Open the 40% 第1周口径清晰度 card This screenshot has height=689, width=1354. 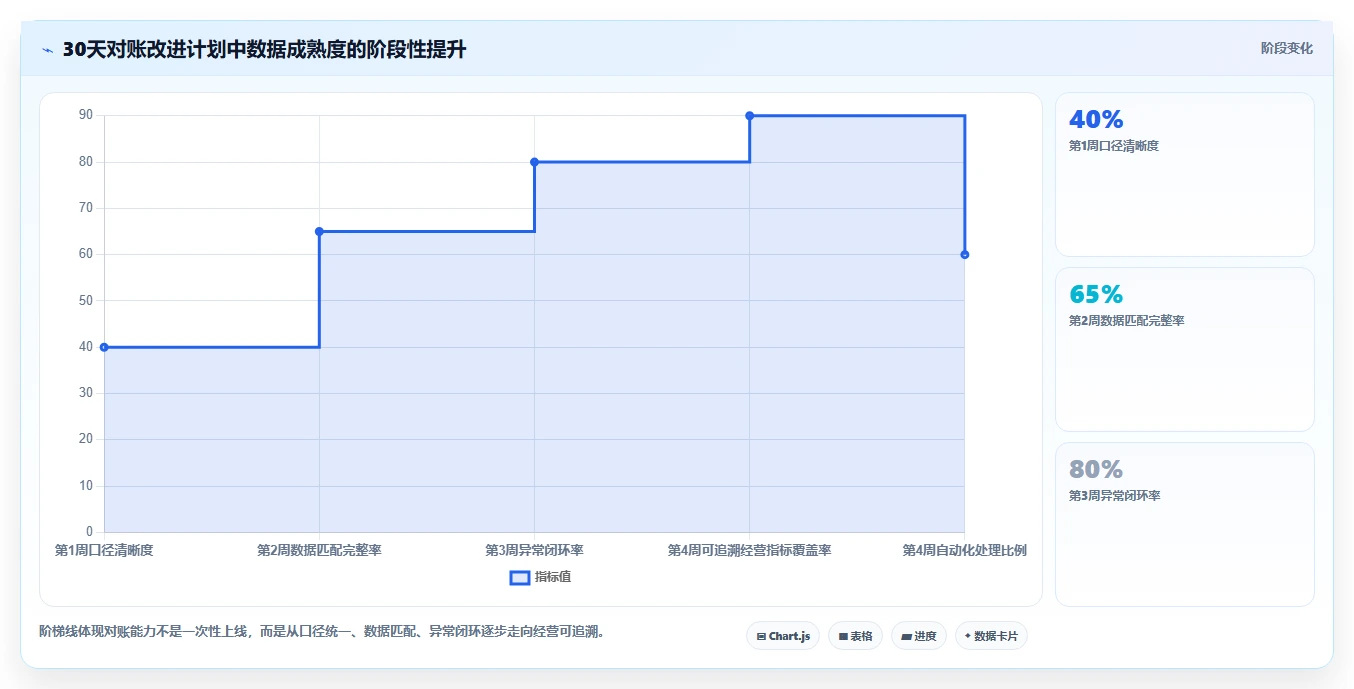(1184, 175)
